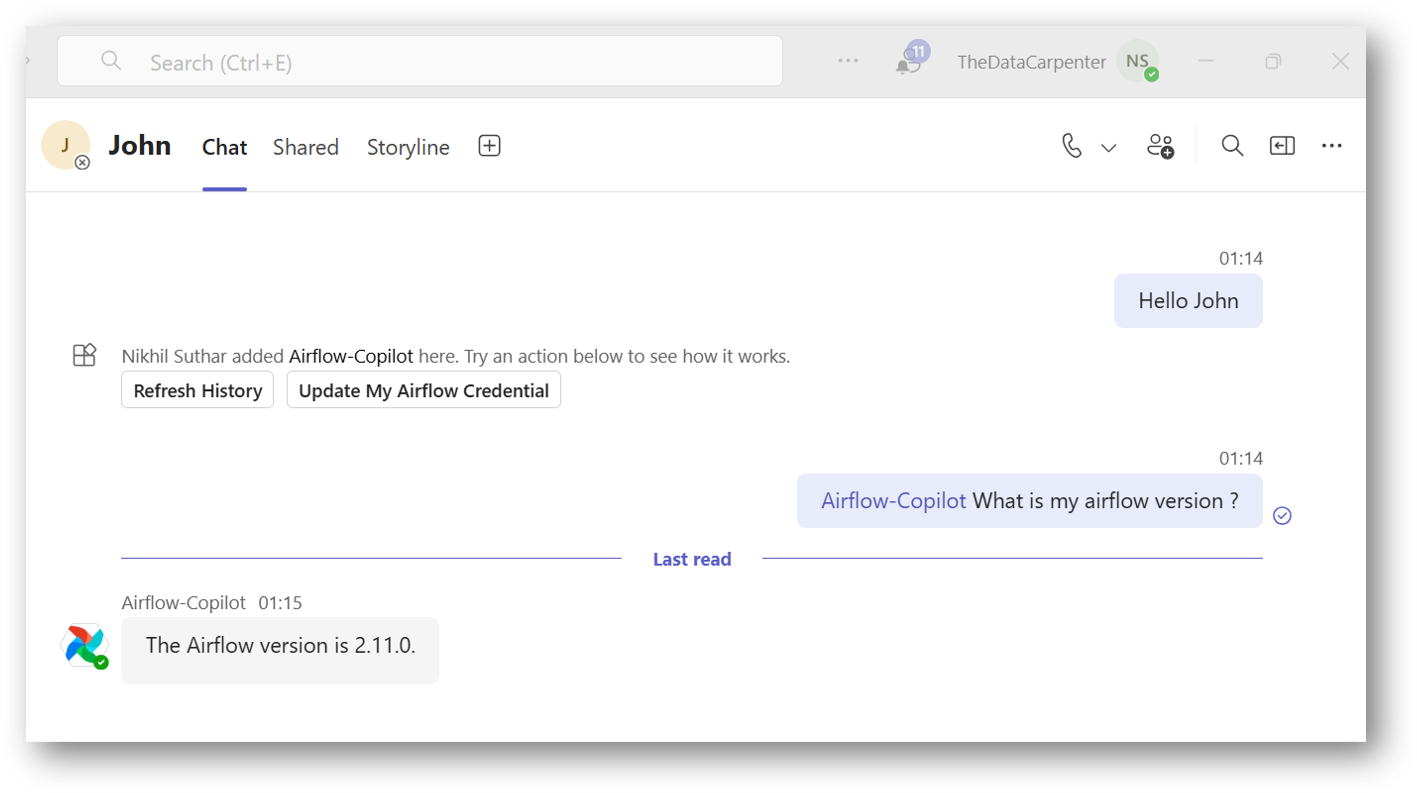Start an audio call with John
The height and width of the screenshot is (793, 1417).
(x=1071, y=146)
